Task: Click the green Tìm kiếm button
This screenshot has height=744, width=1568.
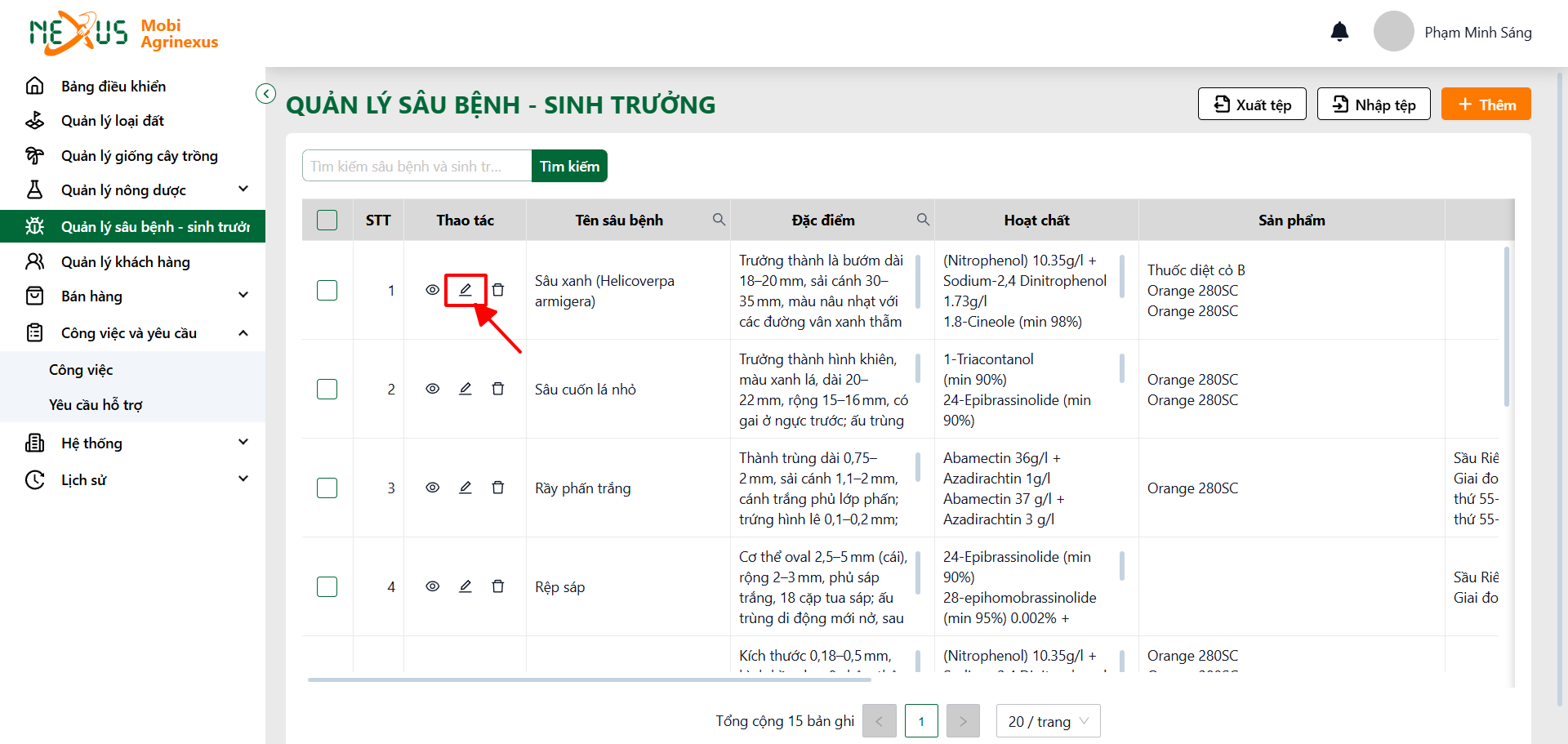Action: tap(569, 166)
